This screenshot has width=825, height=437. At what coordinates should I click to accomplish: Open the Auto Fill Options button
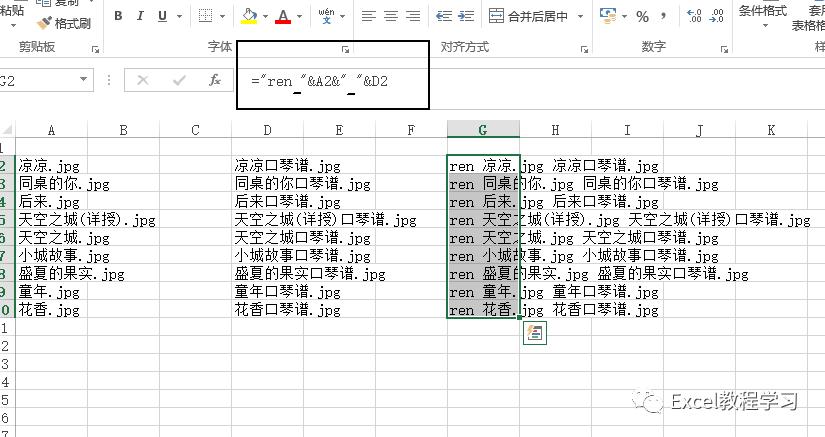click(535, 332)
